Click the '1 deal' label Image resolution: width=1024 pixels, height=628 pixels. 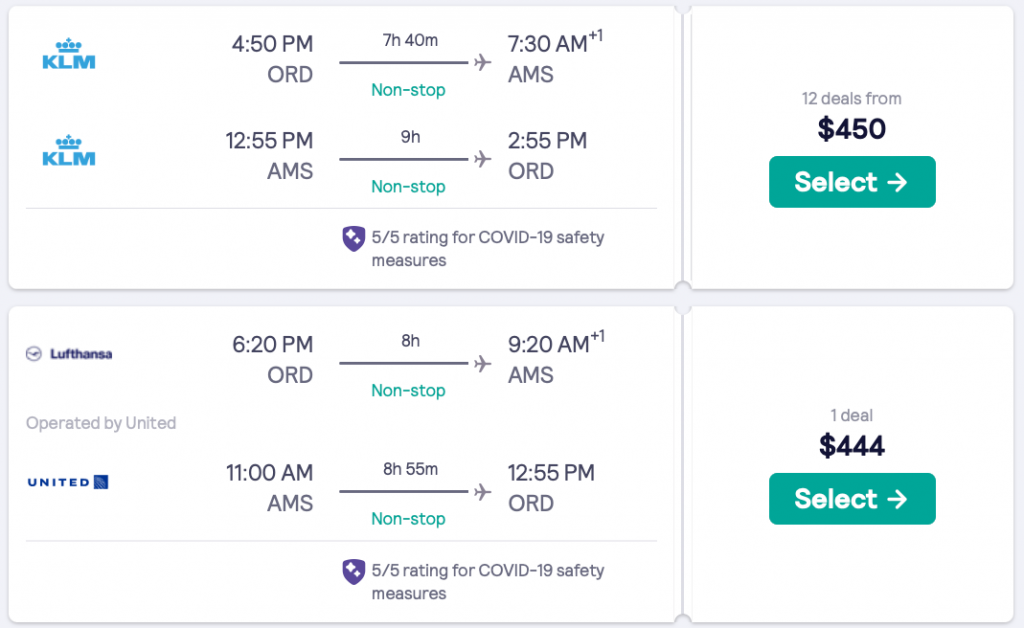pos(852,415)
